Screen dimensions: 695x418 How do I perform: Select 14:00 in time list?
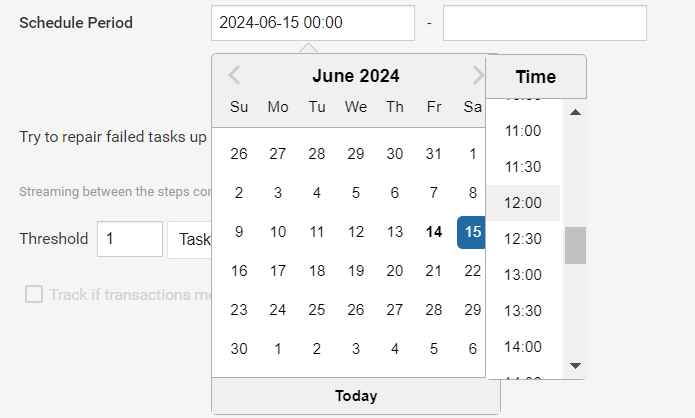coord(523,347)
